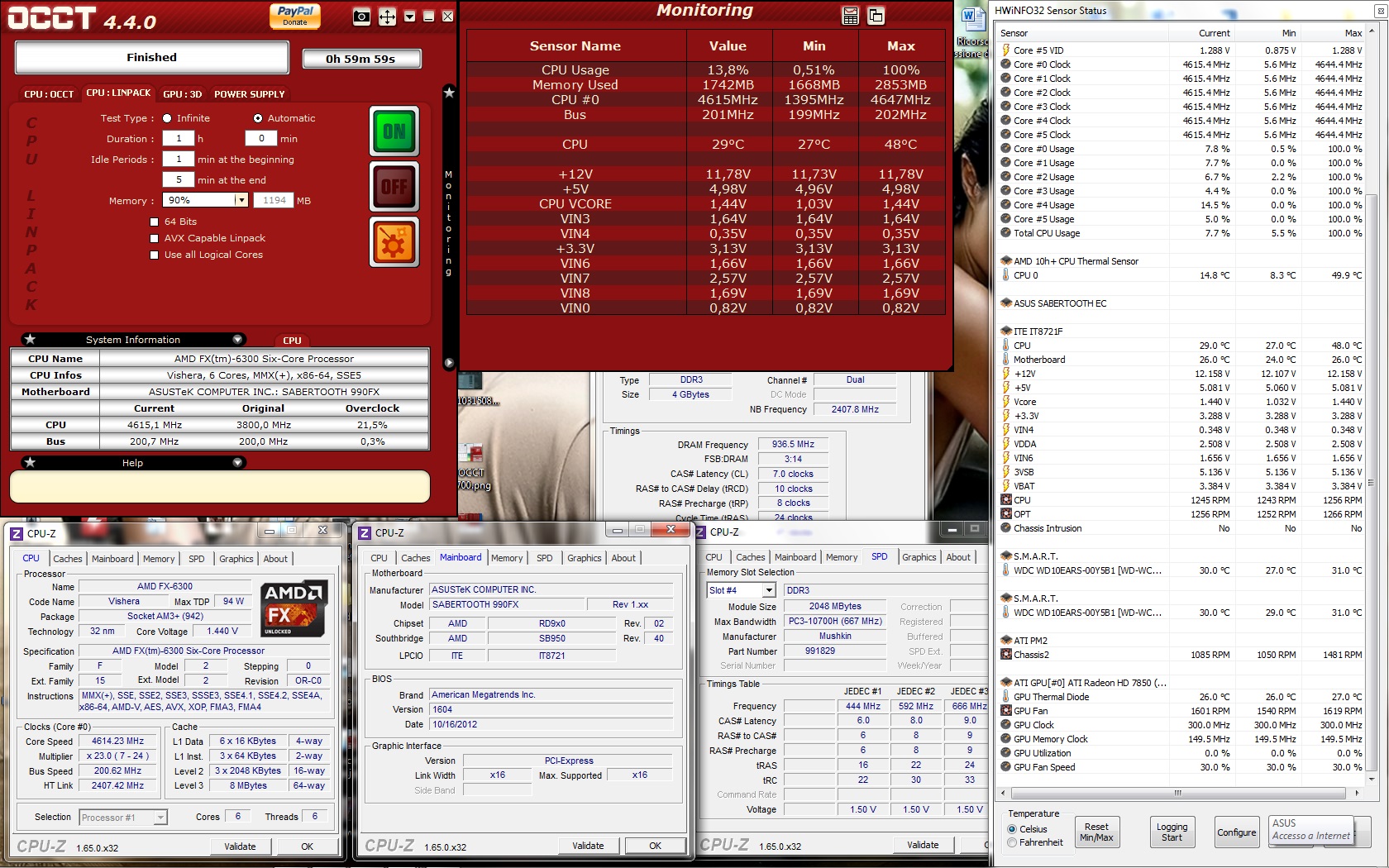This screenshot has width=1389, height=868.
Task: Open Graphics tab in SPD CPU-Z window
Action: [x=919, y=557]
